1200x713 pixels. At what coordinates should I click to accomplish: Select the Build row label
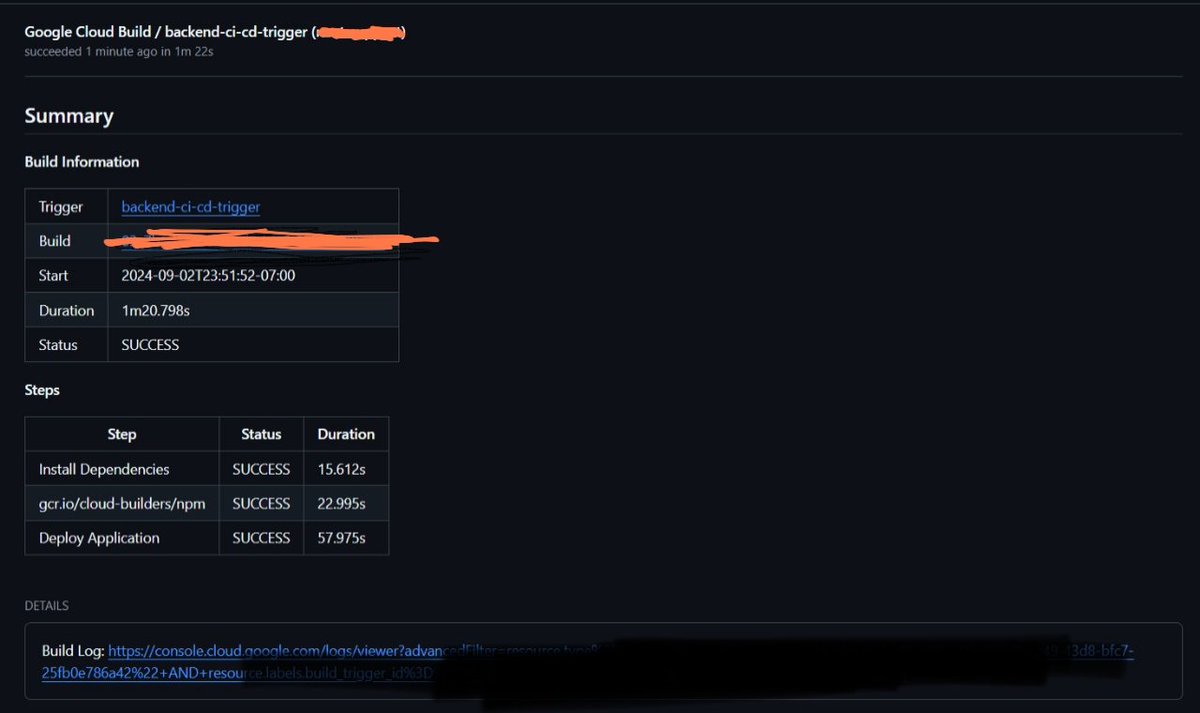coord(55,241)
